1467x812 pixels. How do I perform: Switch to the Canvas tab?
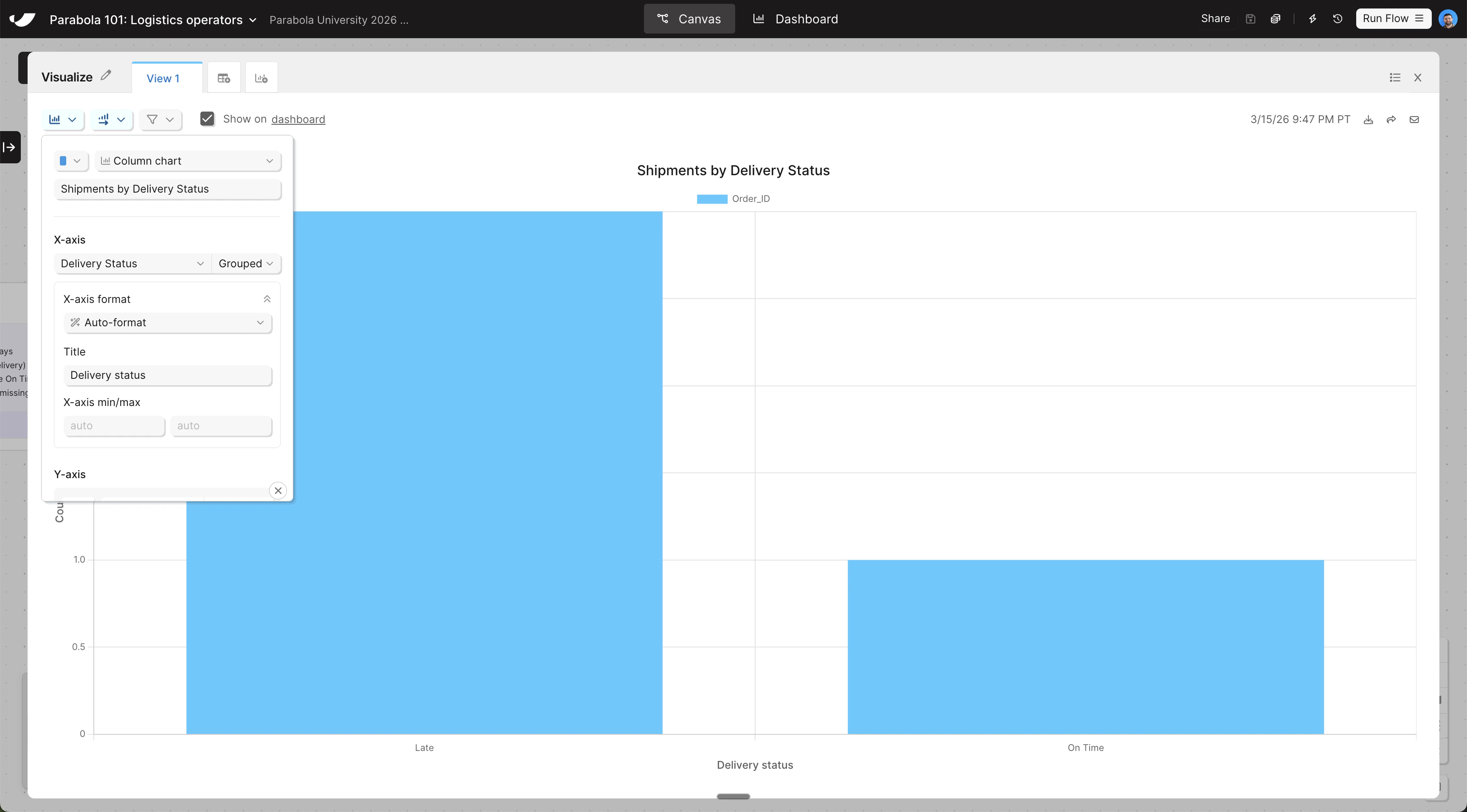[x=689, y=19]
